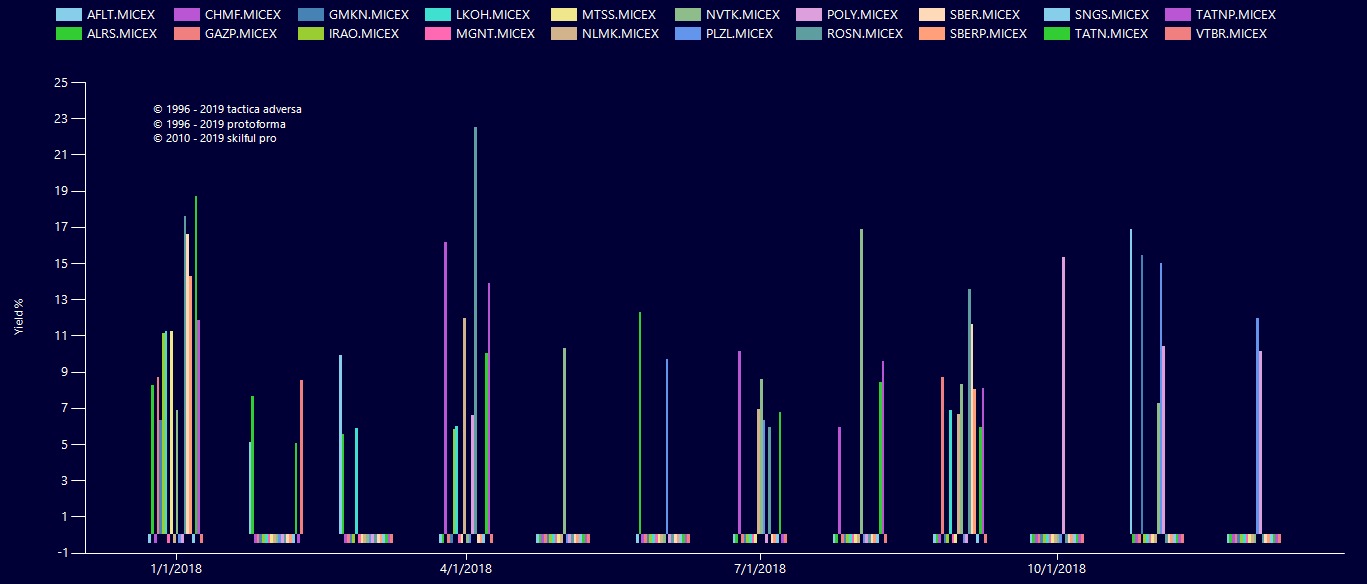Click the skilful pro copyright text
1367x584 pixels.
[x=214, y=139]
